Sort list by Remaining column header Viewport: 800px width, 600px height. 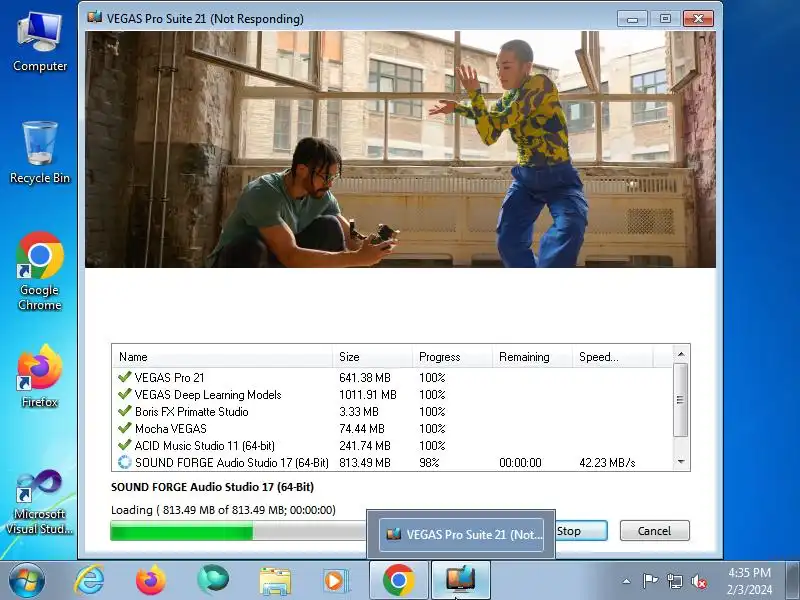[x=532, y=357]
